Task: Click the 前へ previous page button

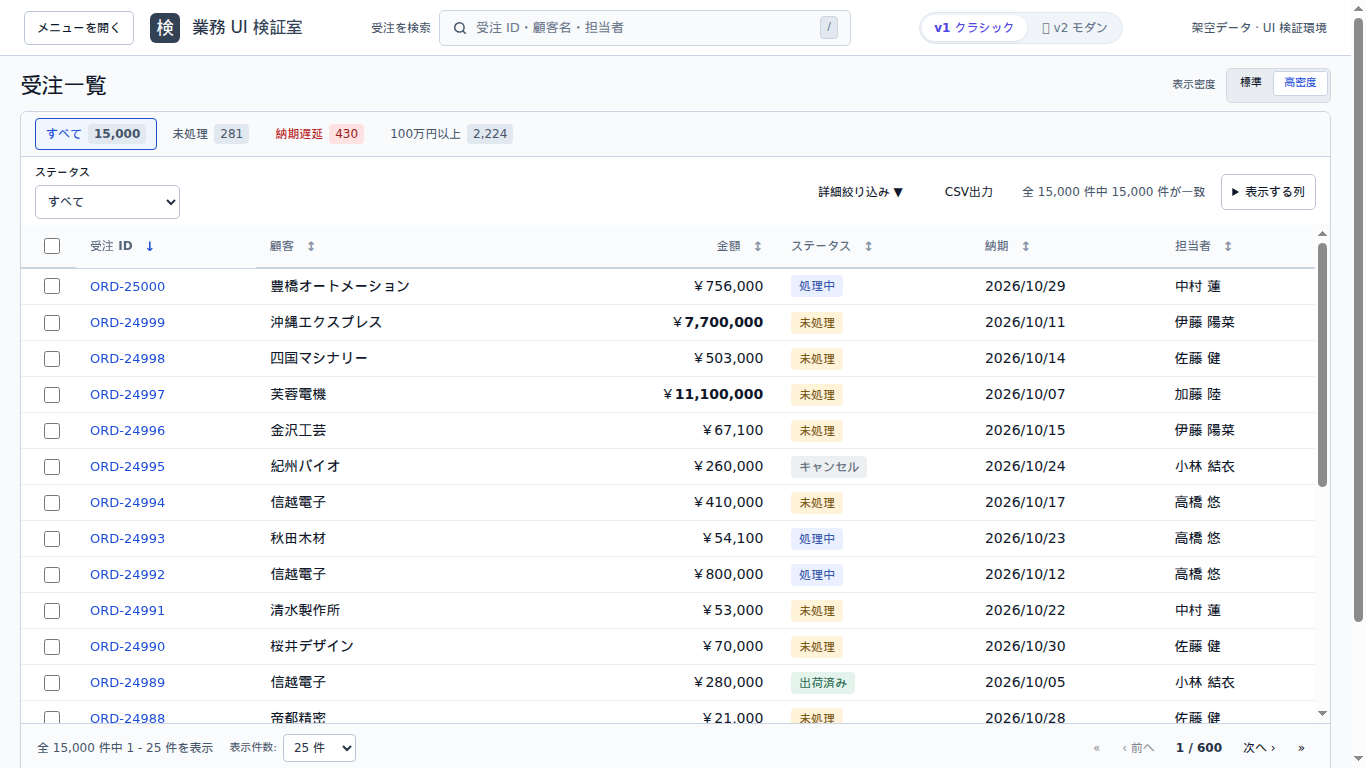Action: pos(1138,748)
